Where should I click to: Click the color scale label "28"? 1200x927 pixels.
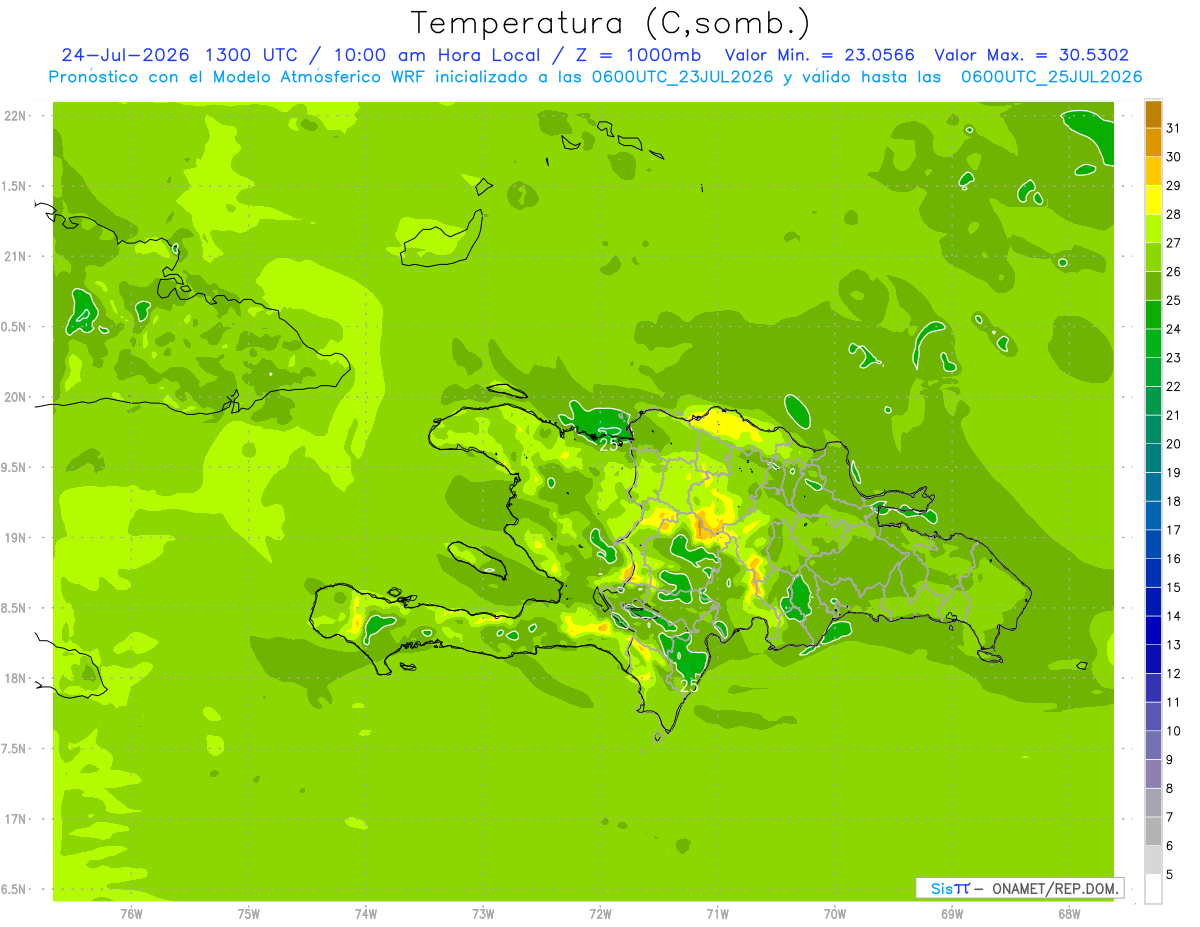pyautogui.click(x=1173, y=214)
